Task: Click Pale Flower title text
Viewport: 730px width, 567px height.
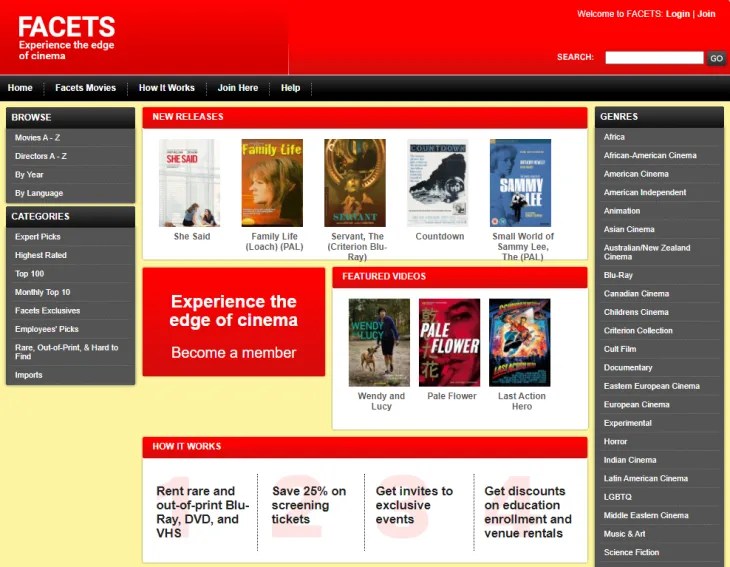Action: (452, 396)
